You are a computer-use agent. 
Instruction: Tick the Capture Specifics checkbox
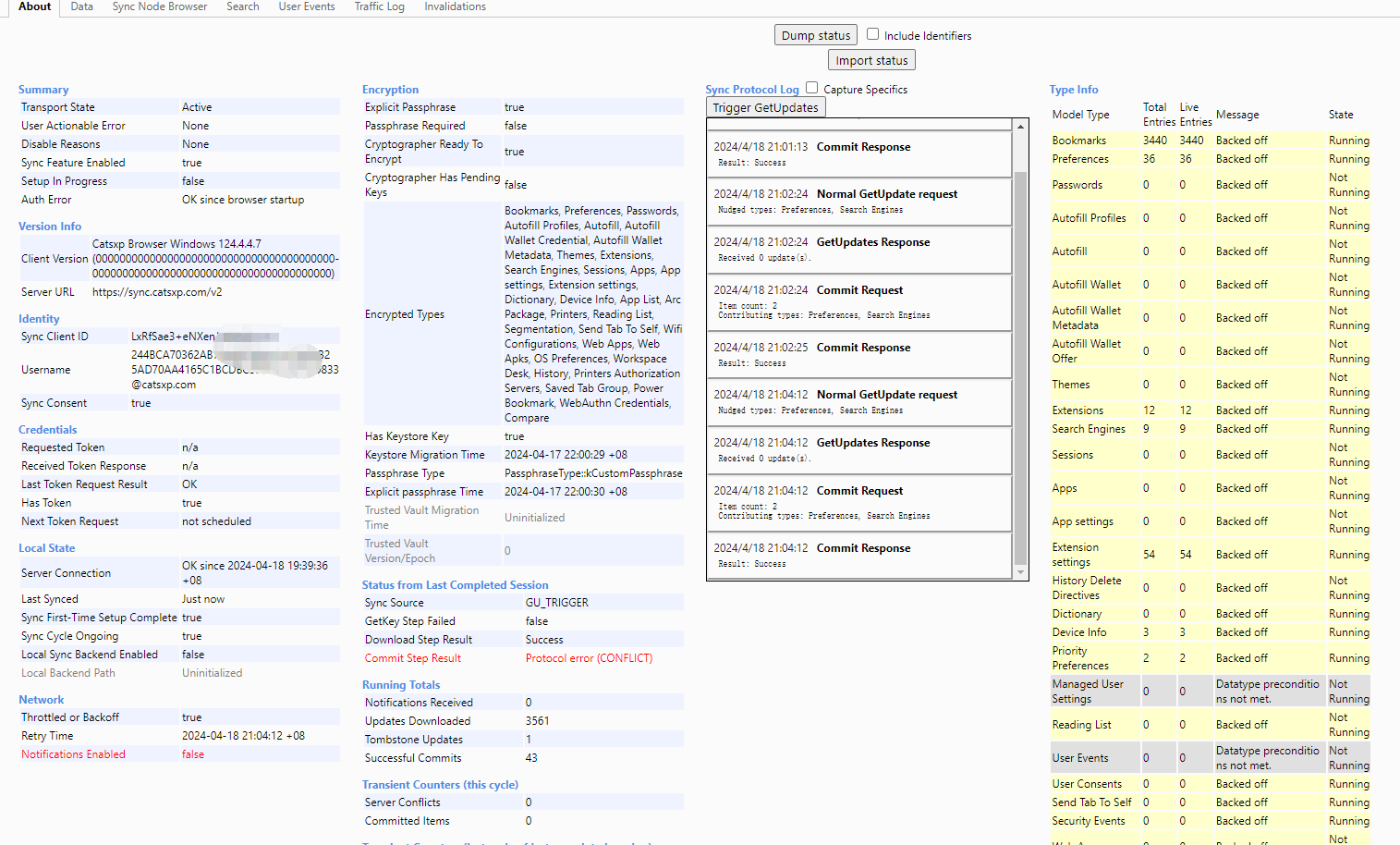(811, 88)
